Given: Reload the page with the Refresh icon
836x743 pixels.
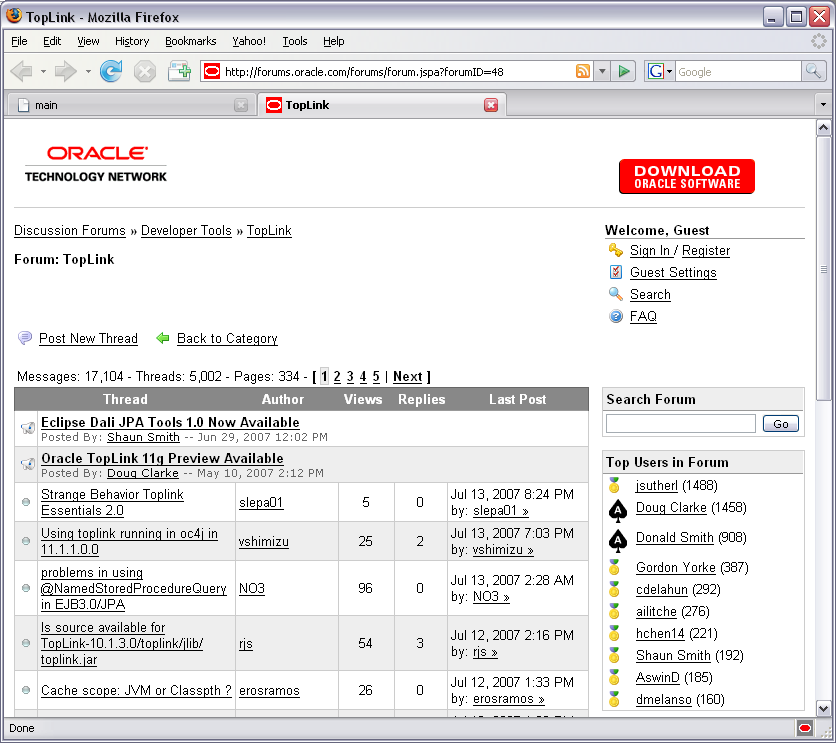Looking at the screenshot, I should [x=111, y=71].
